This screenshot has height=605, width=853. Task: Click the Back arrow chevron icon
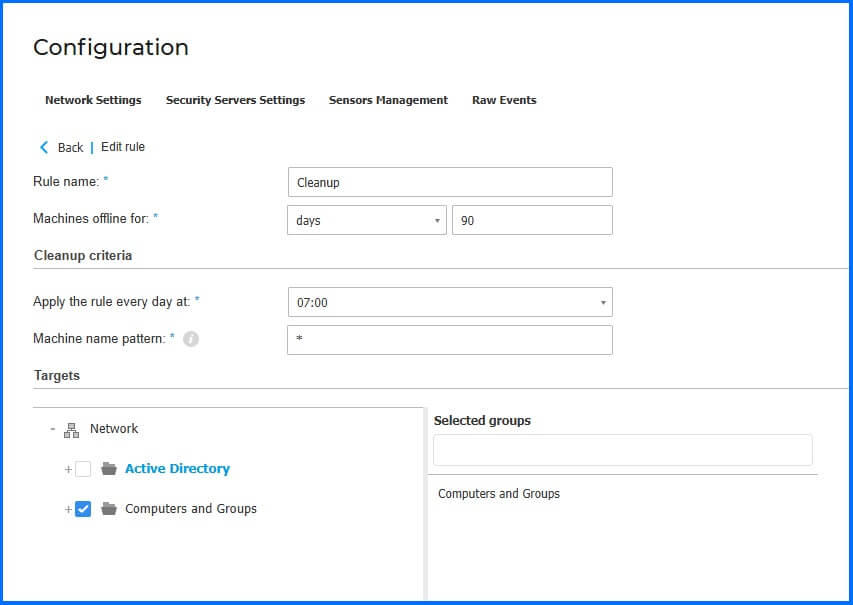click(x=44, y=147)
